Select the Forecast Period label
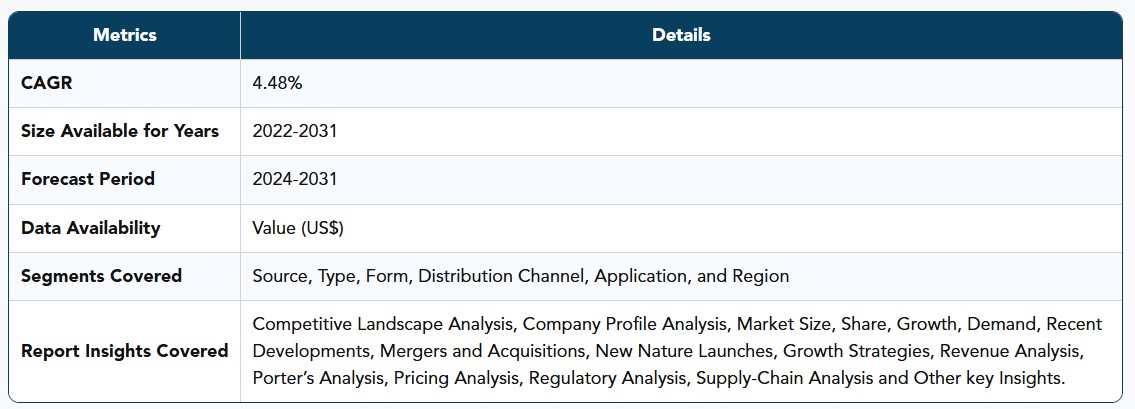The height and width of the screenshot is (409, 1135). pos(88,179)
